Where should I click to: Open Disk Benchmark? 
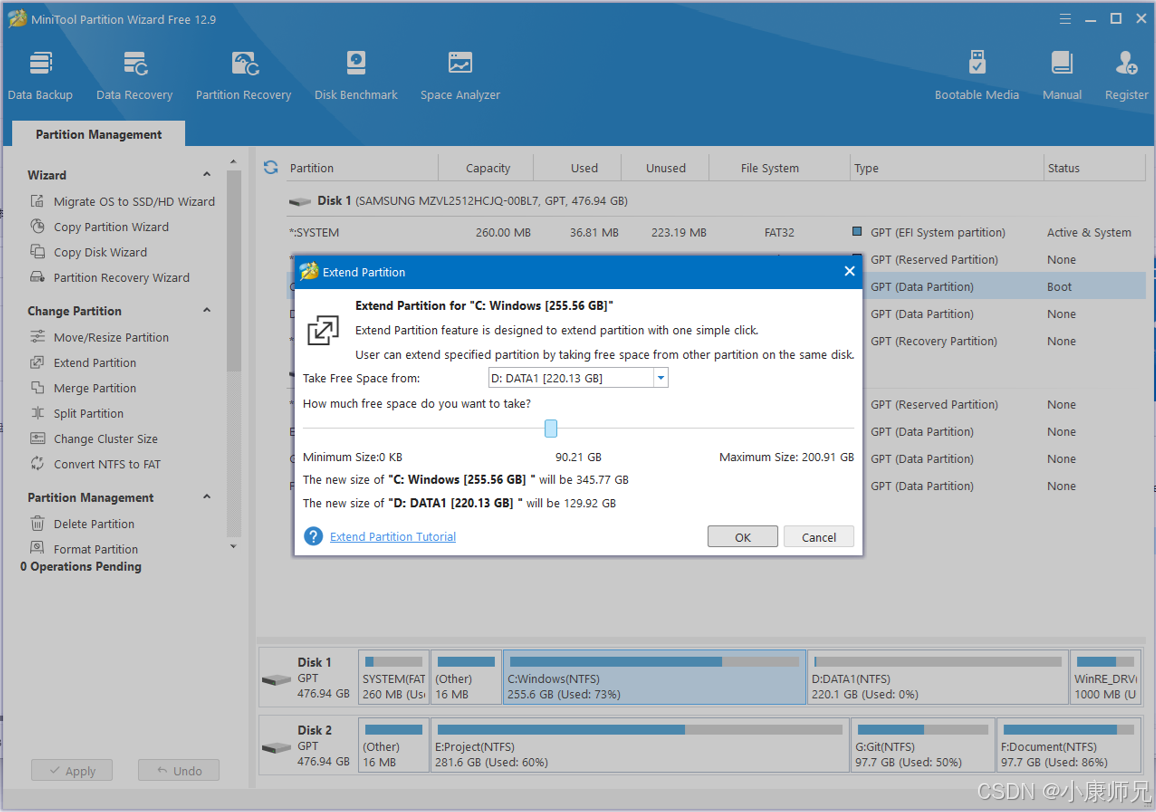(x=356, y=76)
